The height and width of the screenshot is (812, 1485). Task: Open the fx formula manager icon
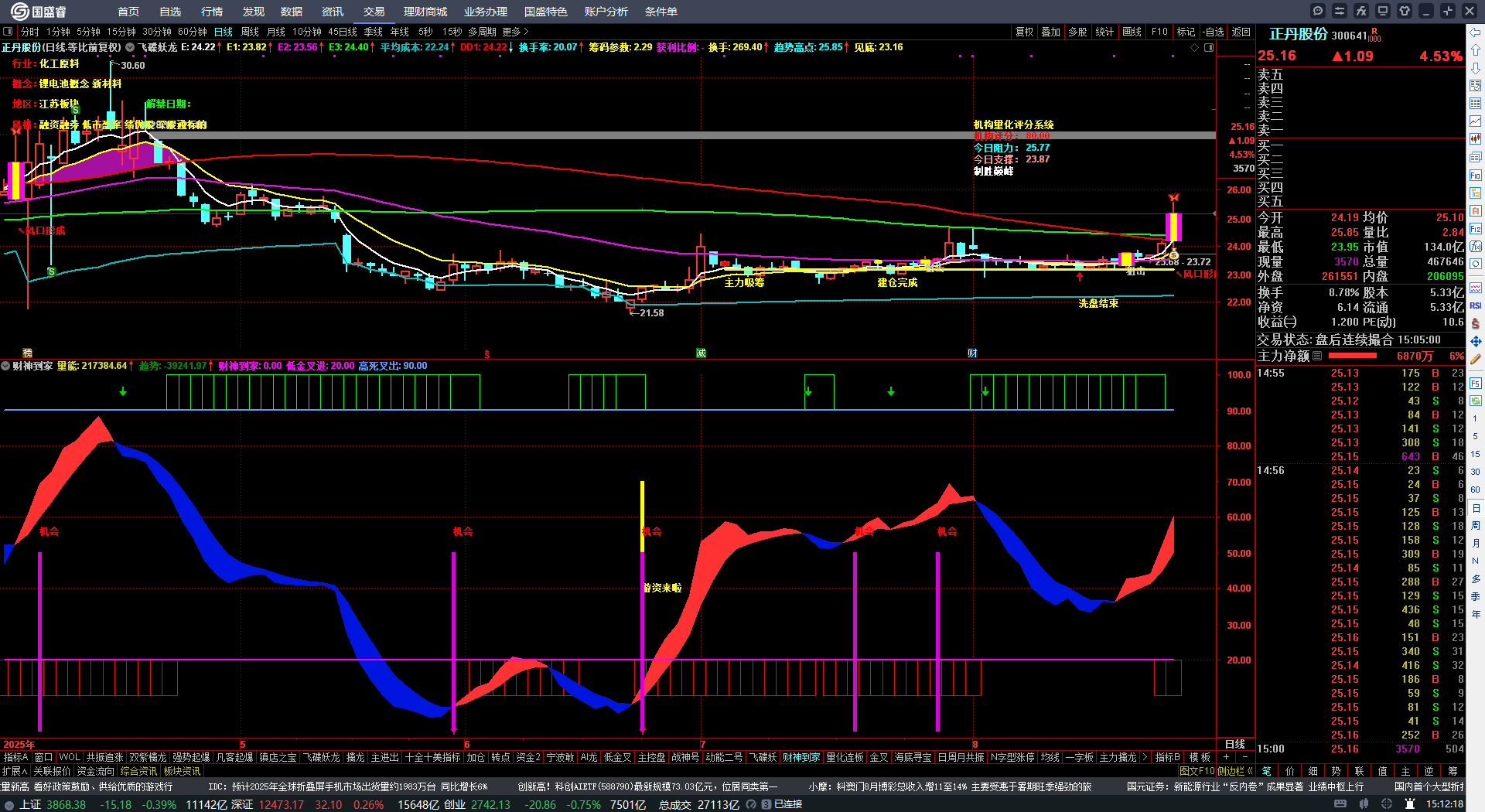tap(1361, 11)
